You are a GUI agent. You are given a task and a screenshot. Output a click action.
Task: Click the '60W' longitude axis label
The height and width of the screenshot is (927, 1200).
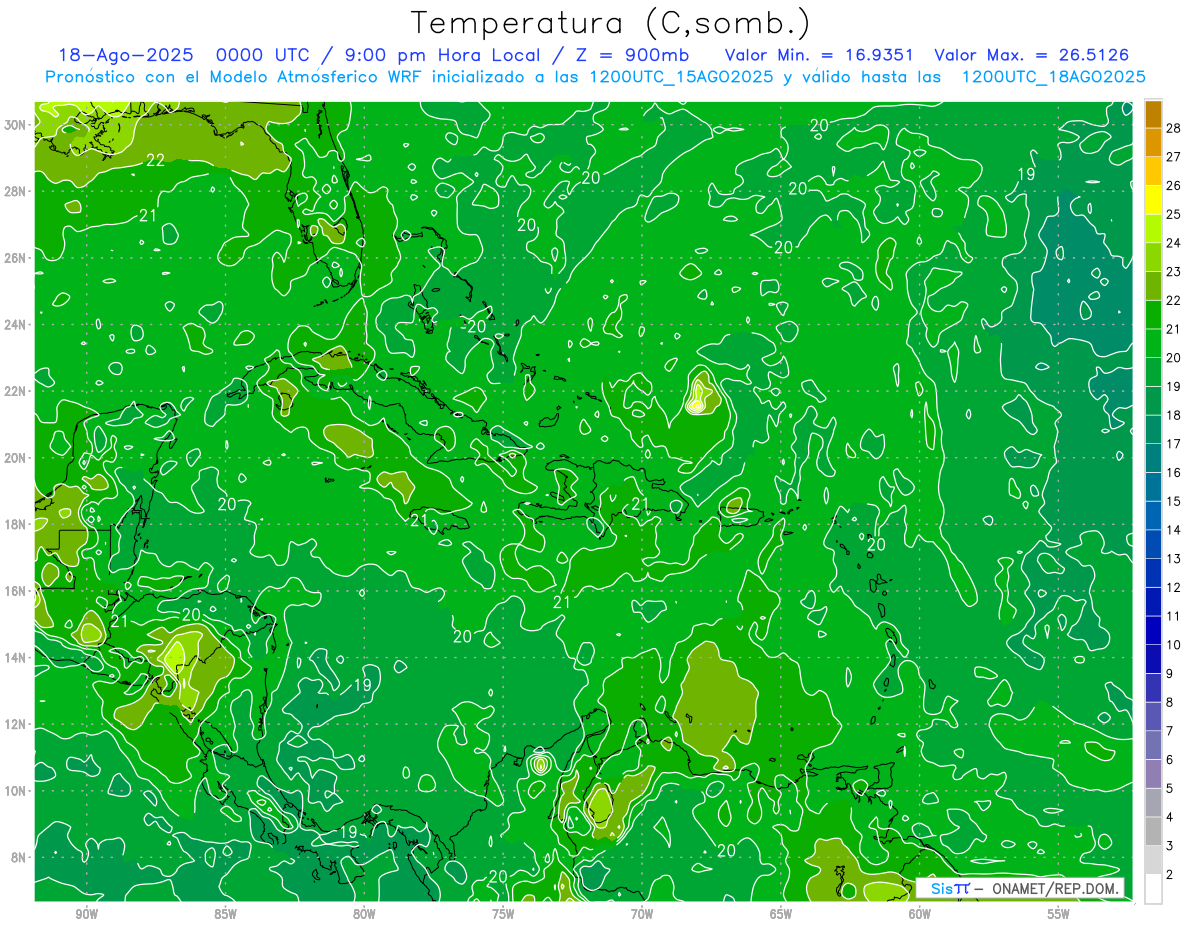(920, 914)
